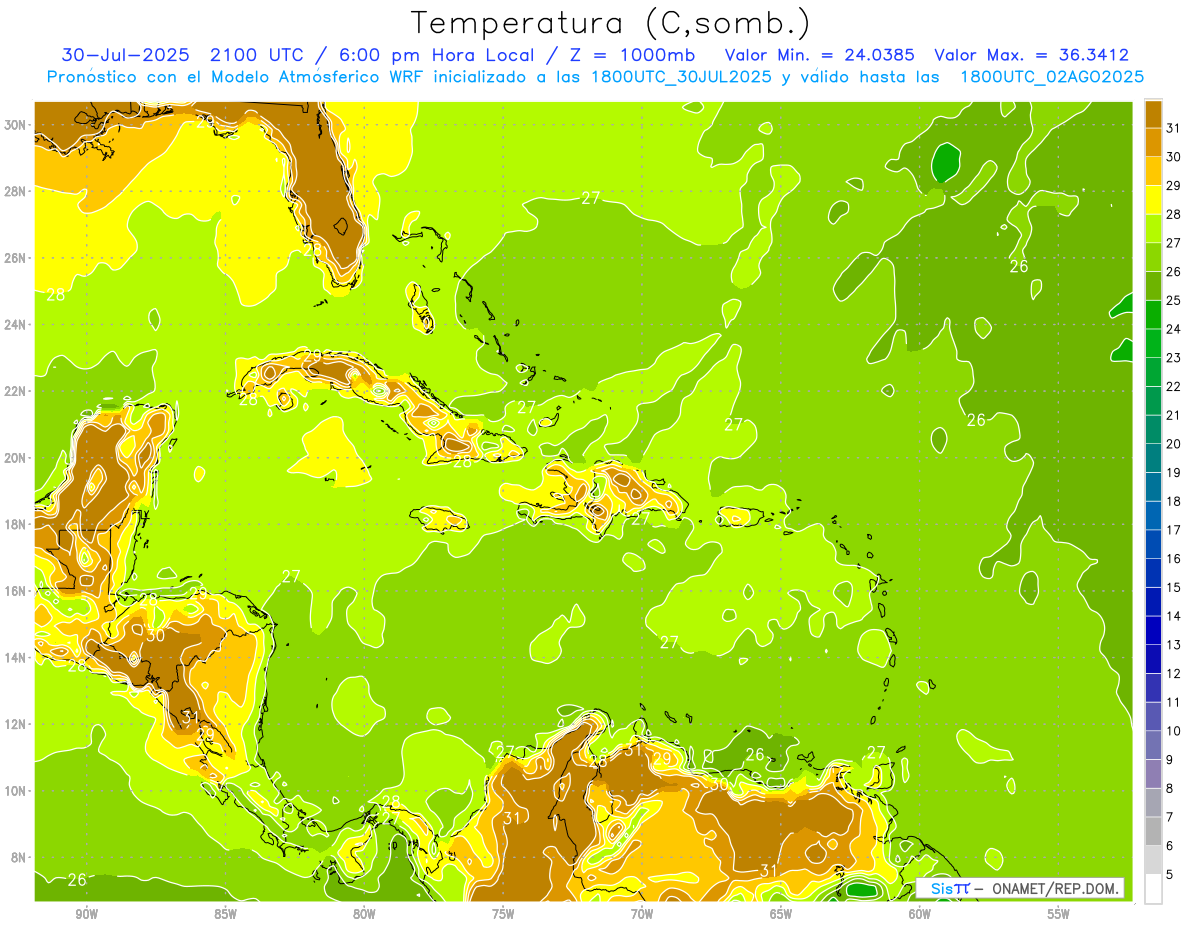Pick the legend swatch between 26 and 27
The width and height of the screenshot is (1200, 927).
tap(1153, 257)
